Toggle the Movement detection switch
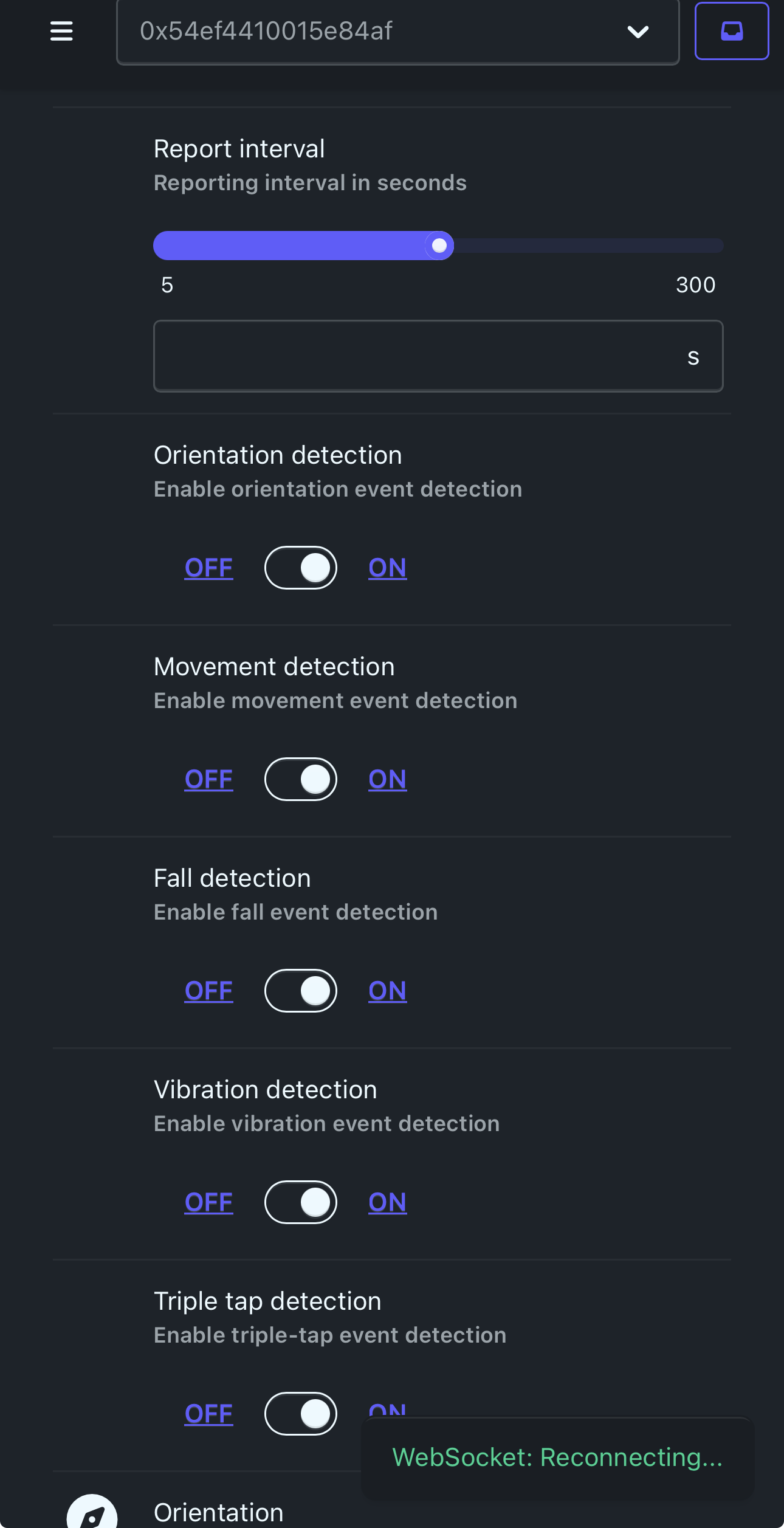Viewport: 784px width, 1528px height. pyautogui.click(x=301, y=779)
